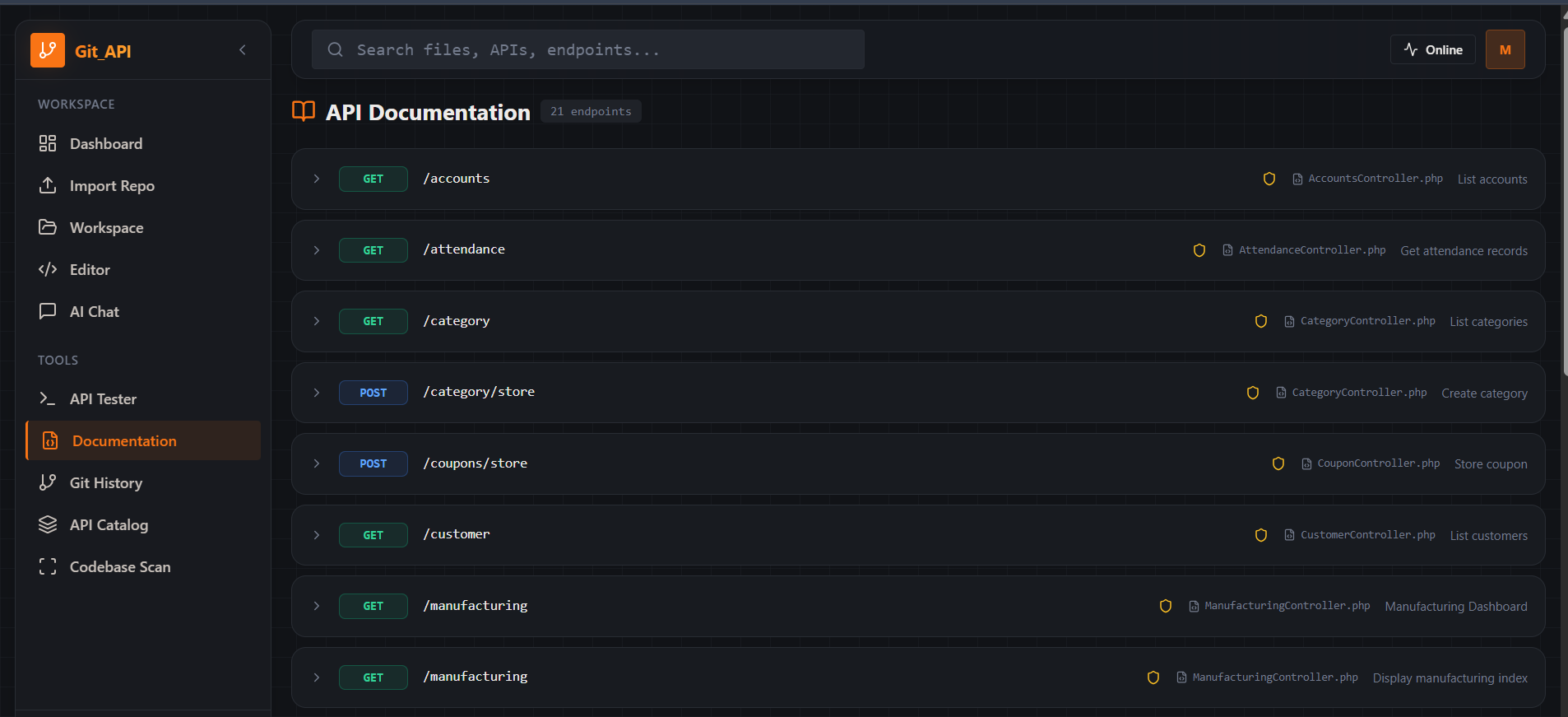Click the shield icon on /customer row

(1261, 535)
